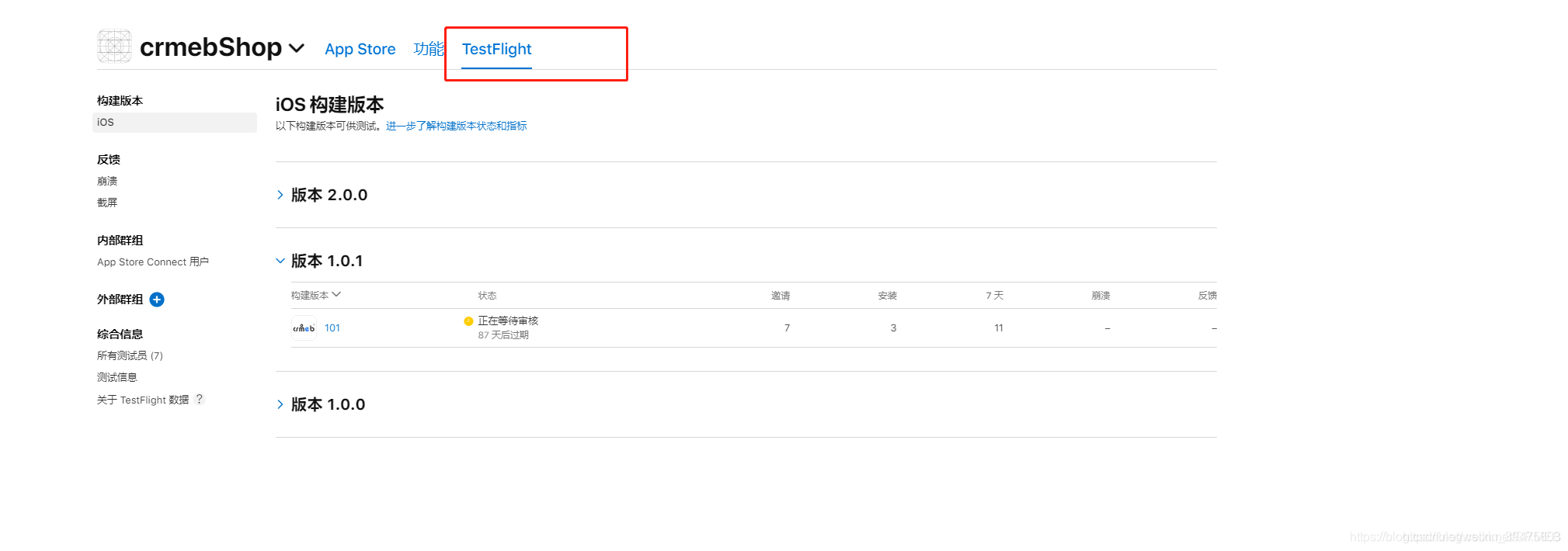Select iOS under 构建版本 in sidebar
This screenshot has height=551, width=1568.
coord(175,123)
